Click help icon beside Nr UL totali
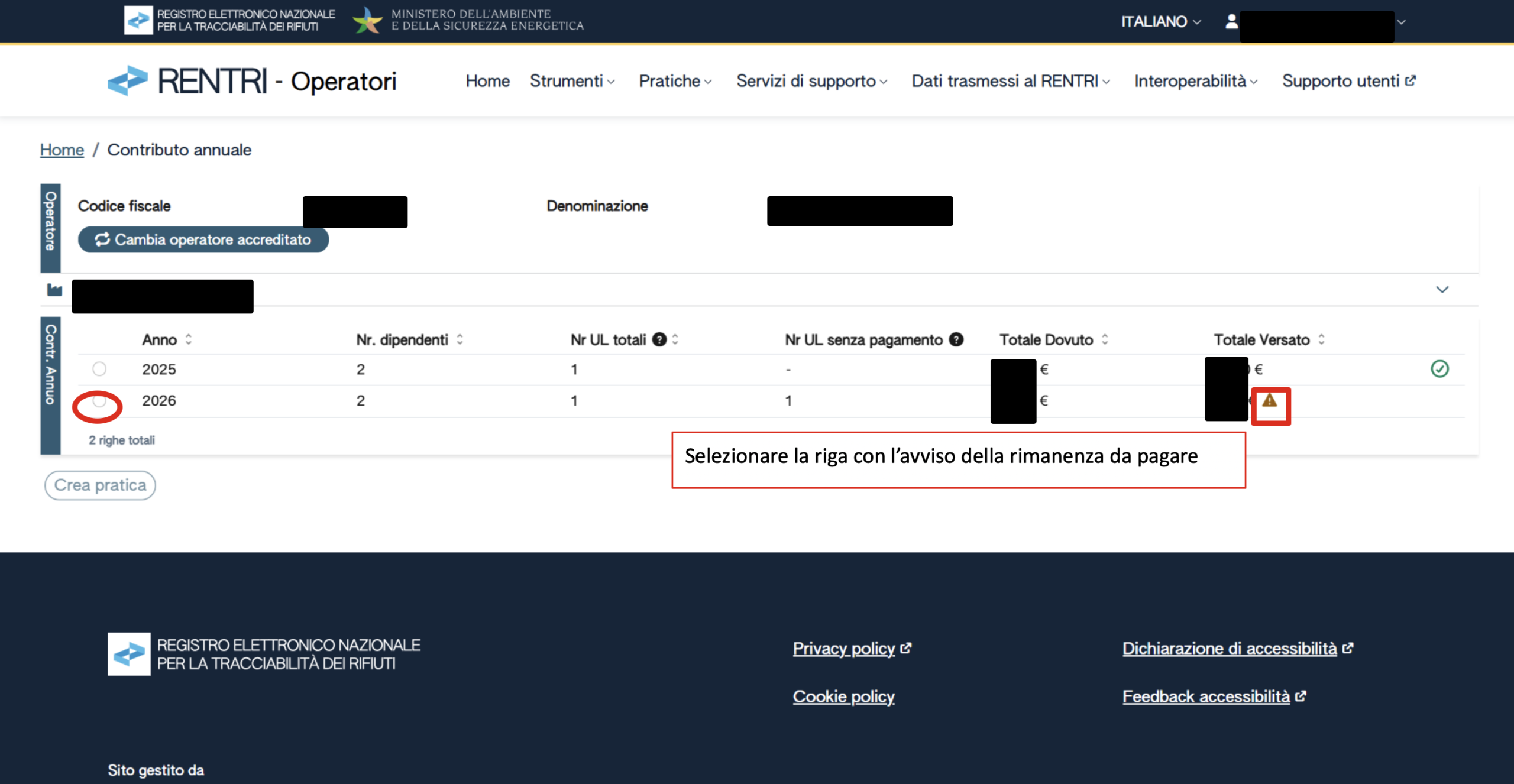The image size is (1514, 784). tap(659, 339)
